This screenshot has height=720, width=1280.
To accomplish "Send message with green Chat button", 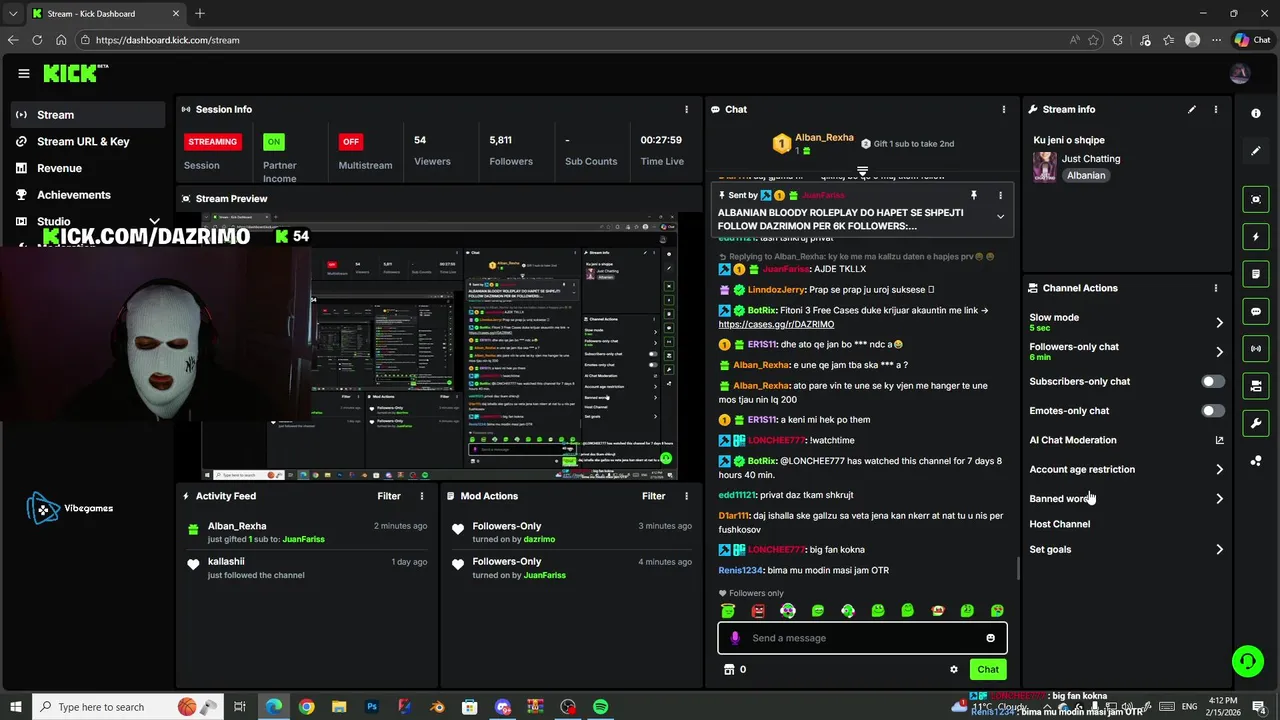I will [988, 670].
